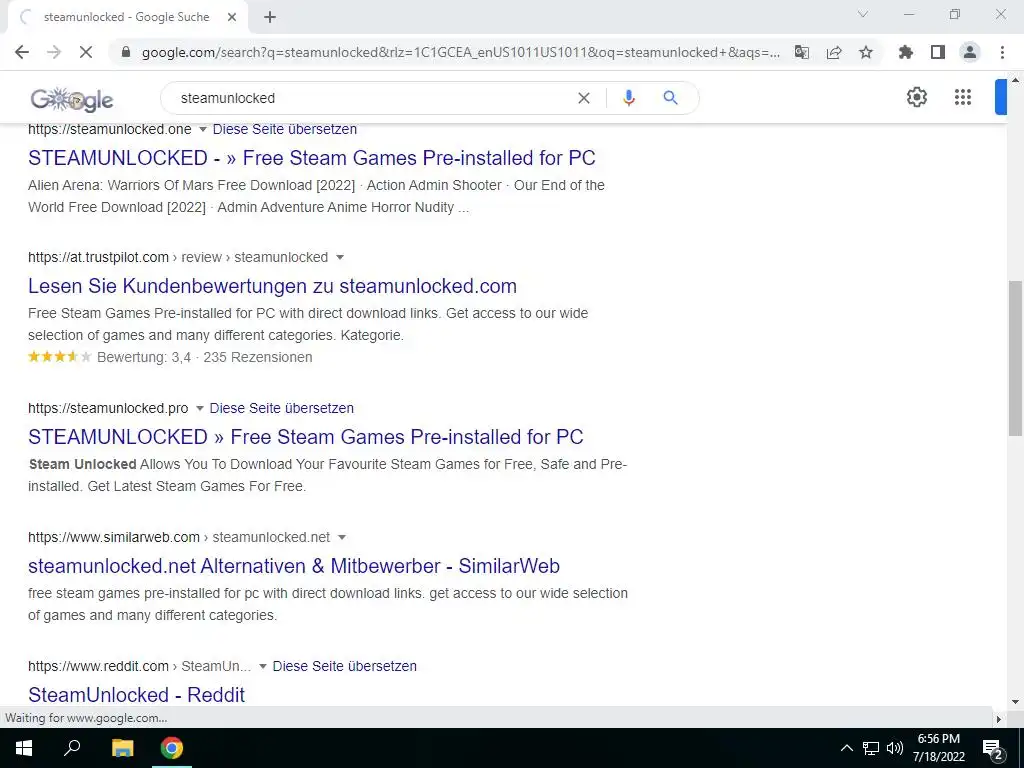Screen dimensions: 1024x768
Task: Open STEAMUNLOCKED » Free Steam Games .pro result
Action: coord(306,437)
